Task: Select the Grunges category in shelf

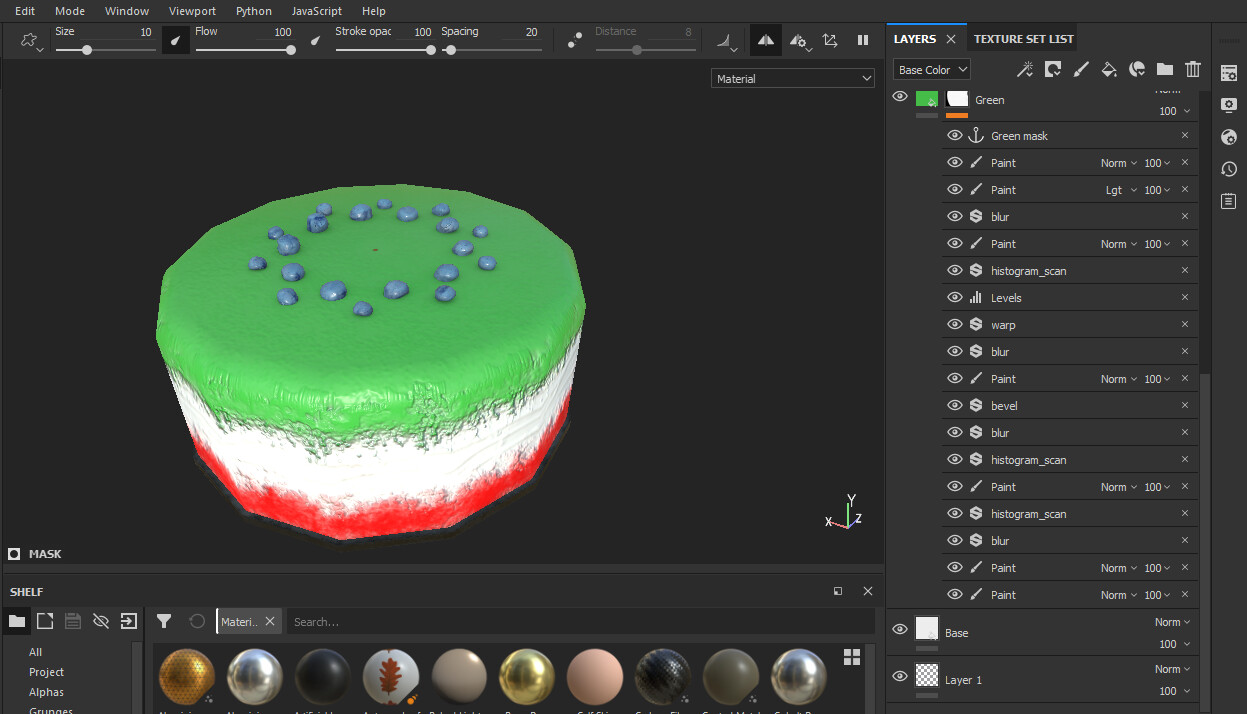Action: (52, 709)
